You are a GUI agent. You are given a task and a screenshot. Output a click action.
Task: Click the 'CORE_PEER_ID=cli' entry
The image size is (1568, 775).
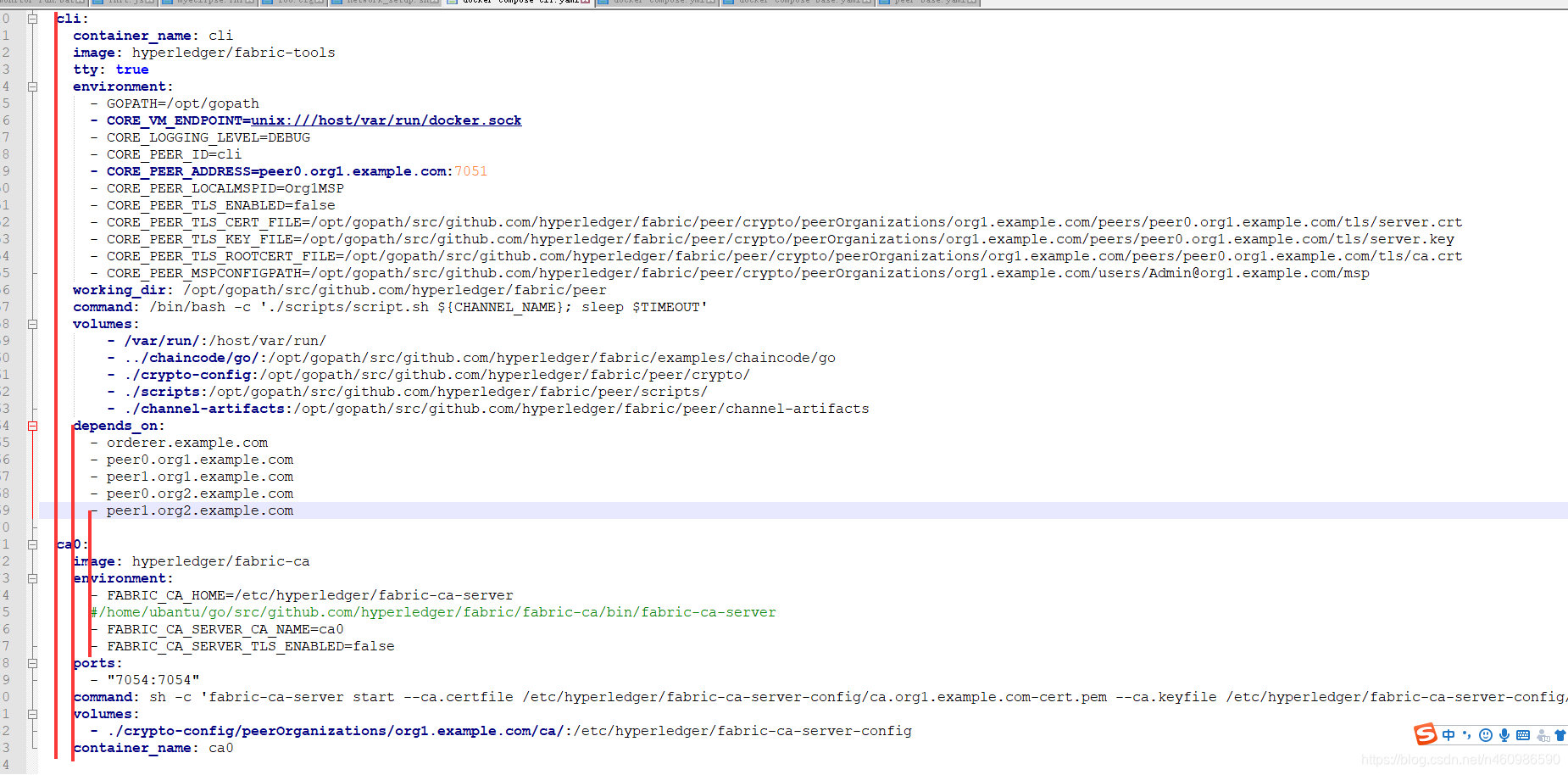[174, 154]
